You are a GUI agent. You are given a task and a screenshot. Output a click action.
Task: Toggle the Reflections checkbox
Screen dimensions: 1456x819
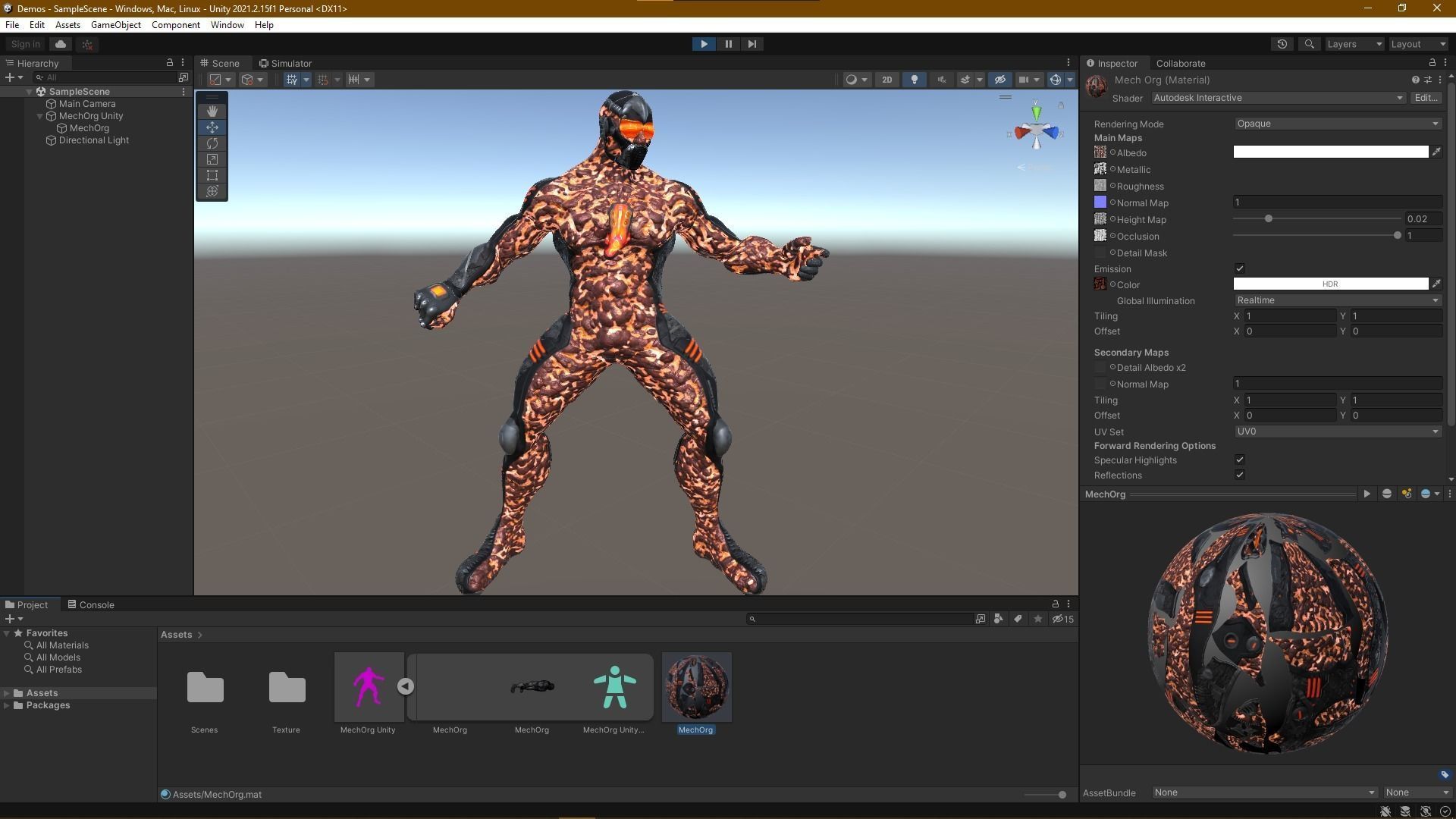(x=1240, y=475)
